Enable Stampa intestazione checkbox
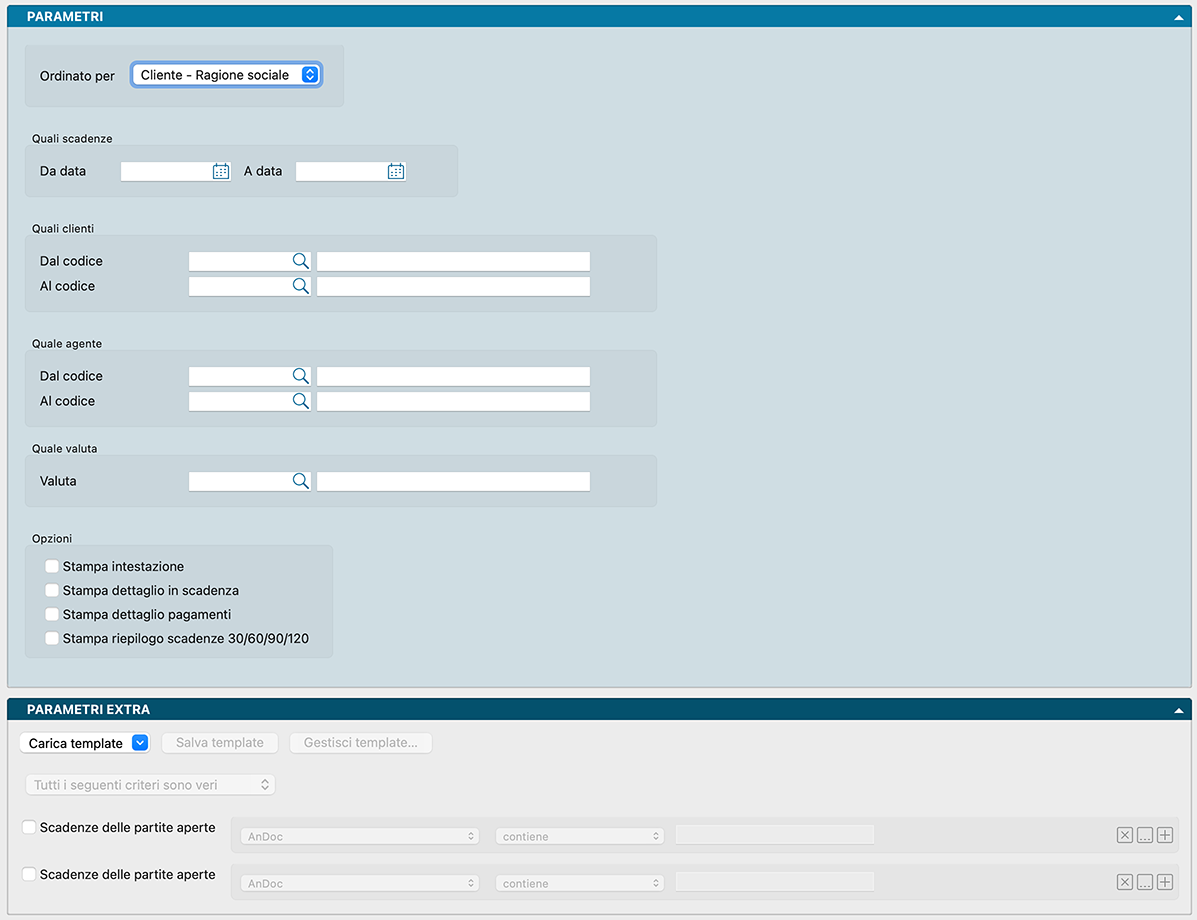Screen dimensions: 1197x920 click(52, 567)
